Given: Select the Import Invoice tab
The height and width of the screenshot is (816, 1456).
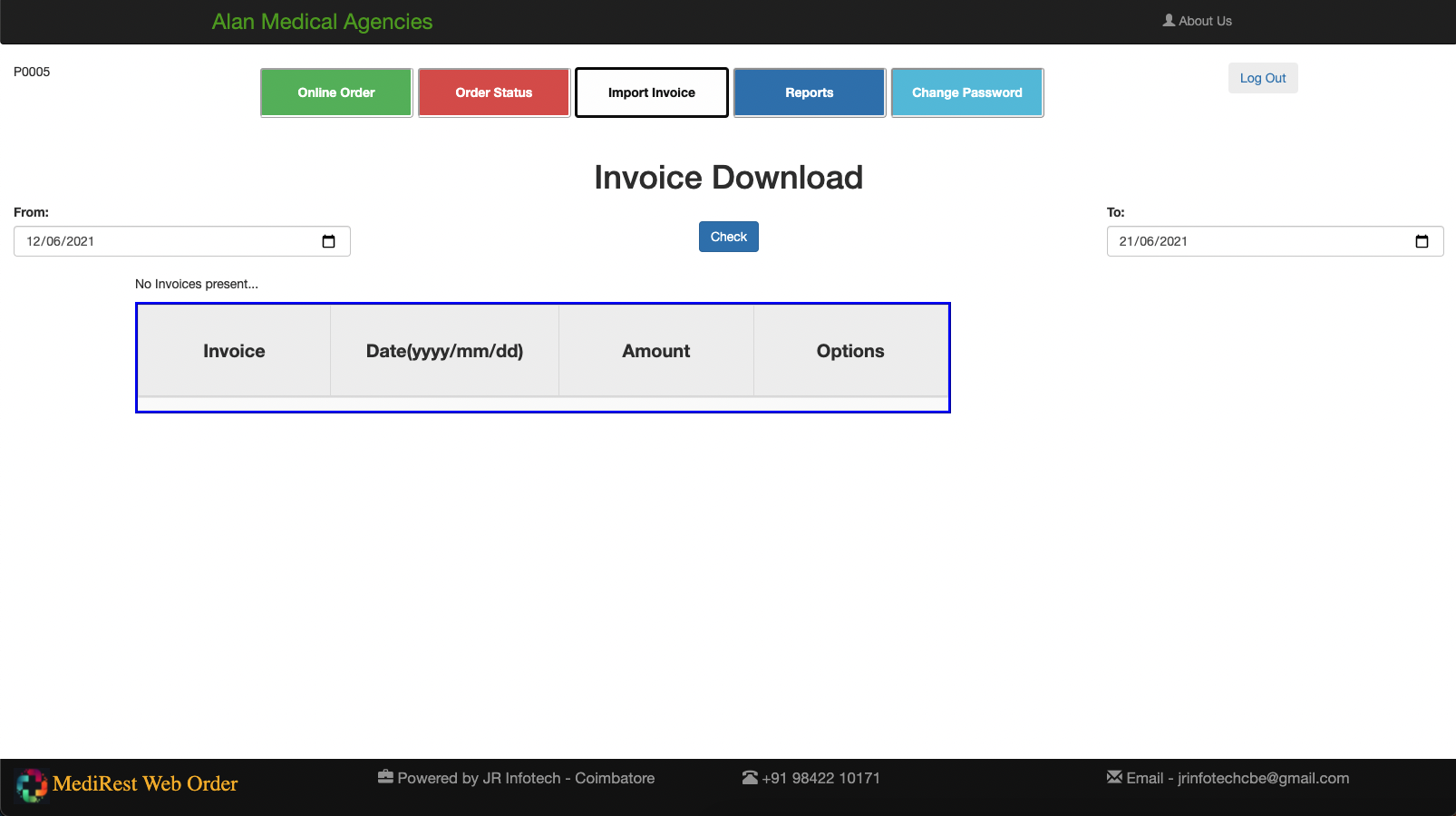Looking at the screenshot, I should pos(652,92).
